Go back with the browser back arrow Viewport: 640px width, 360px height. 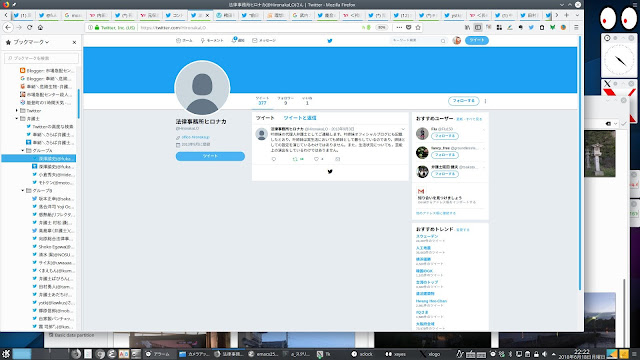(x=8, y=27)
